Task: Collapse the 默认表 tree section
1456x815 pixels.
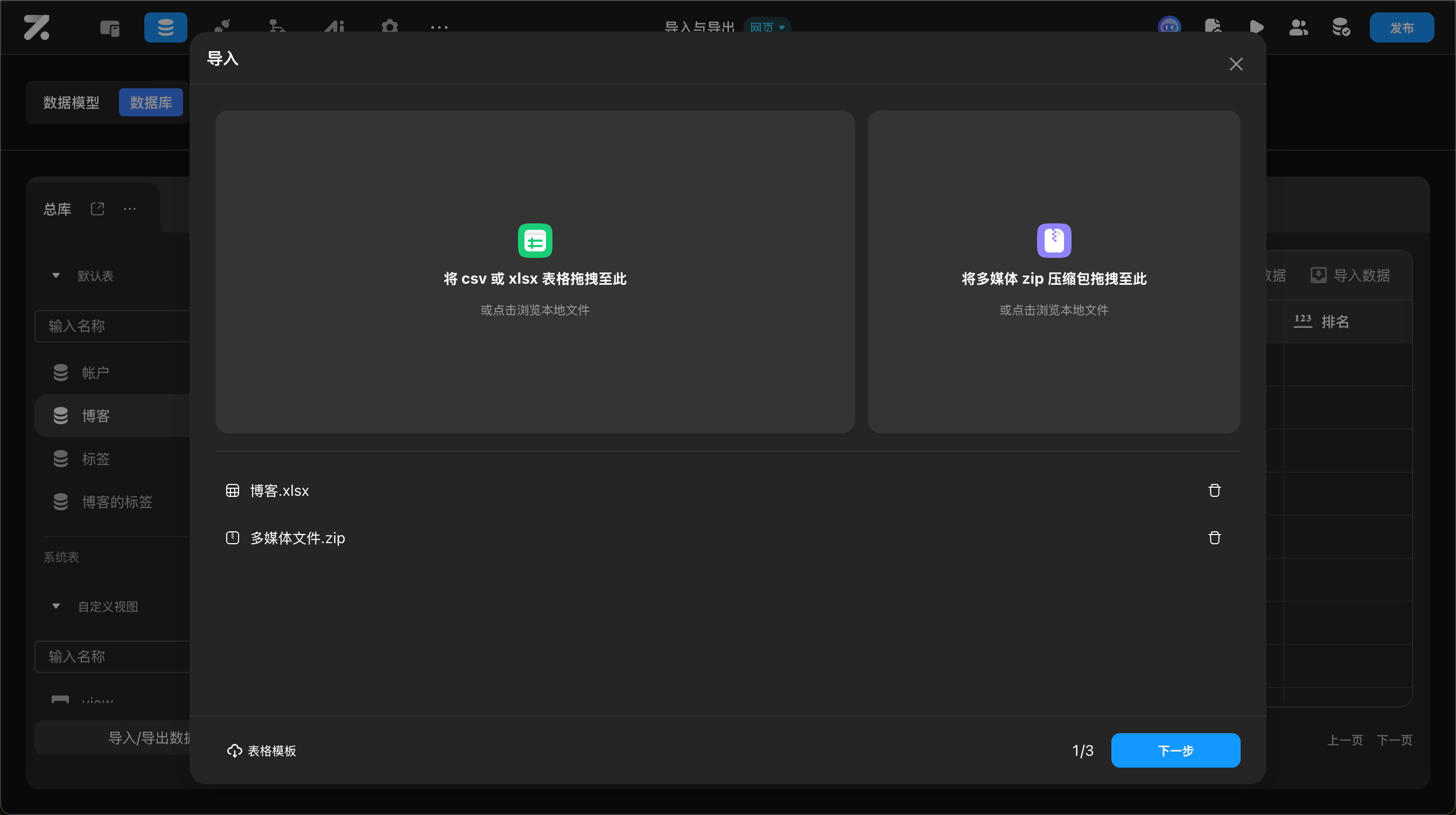Action: click(56, 276)
